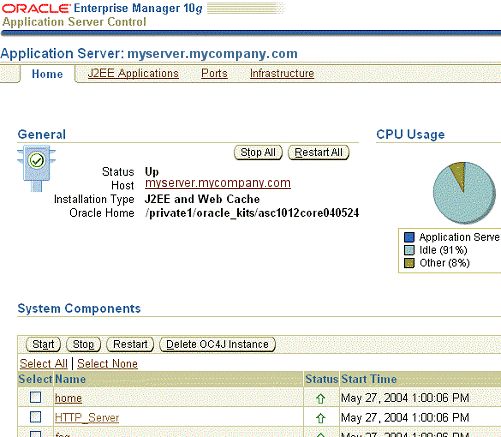
Task: Click the Application Server blue legend swatch
Action: point(409,237)
